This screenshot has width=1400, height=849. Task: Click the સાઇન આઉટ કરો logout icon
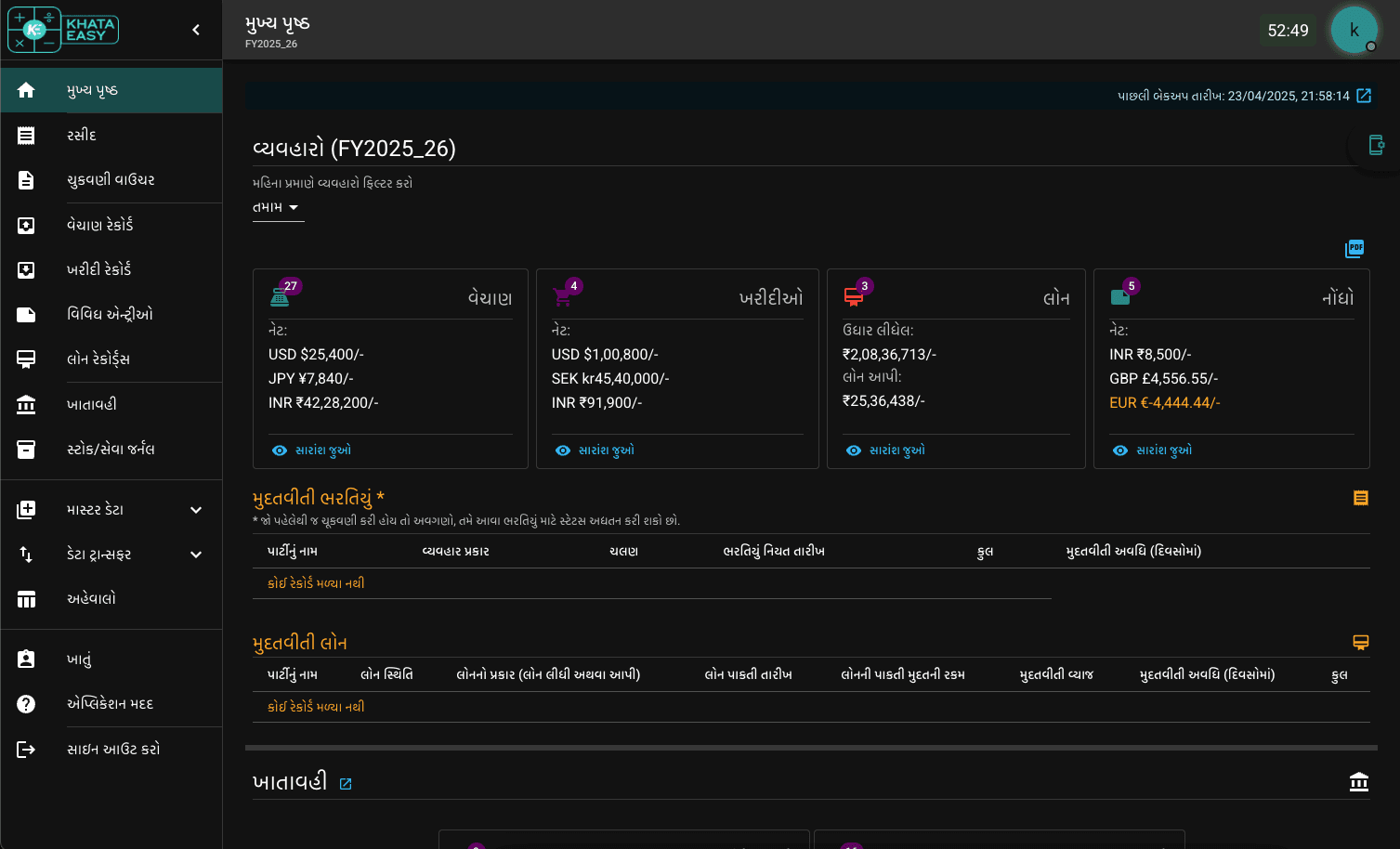coord(26,750)
